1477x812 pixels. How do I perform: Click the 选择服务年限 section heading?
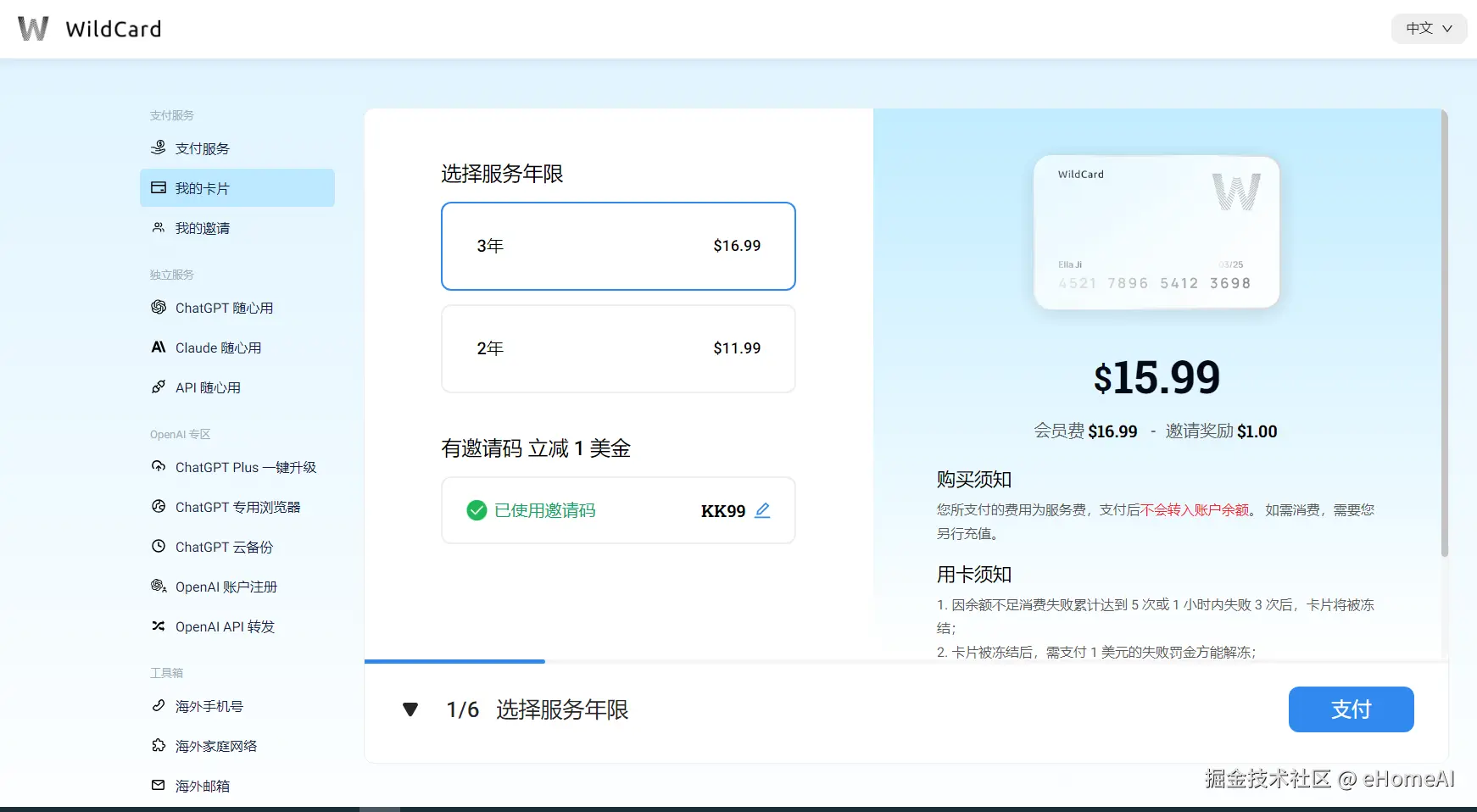coord(502,174)
